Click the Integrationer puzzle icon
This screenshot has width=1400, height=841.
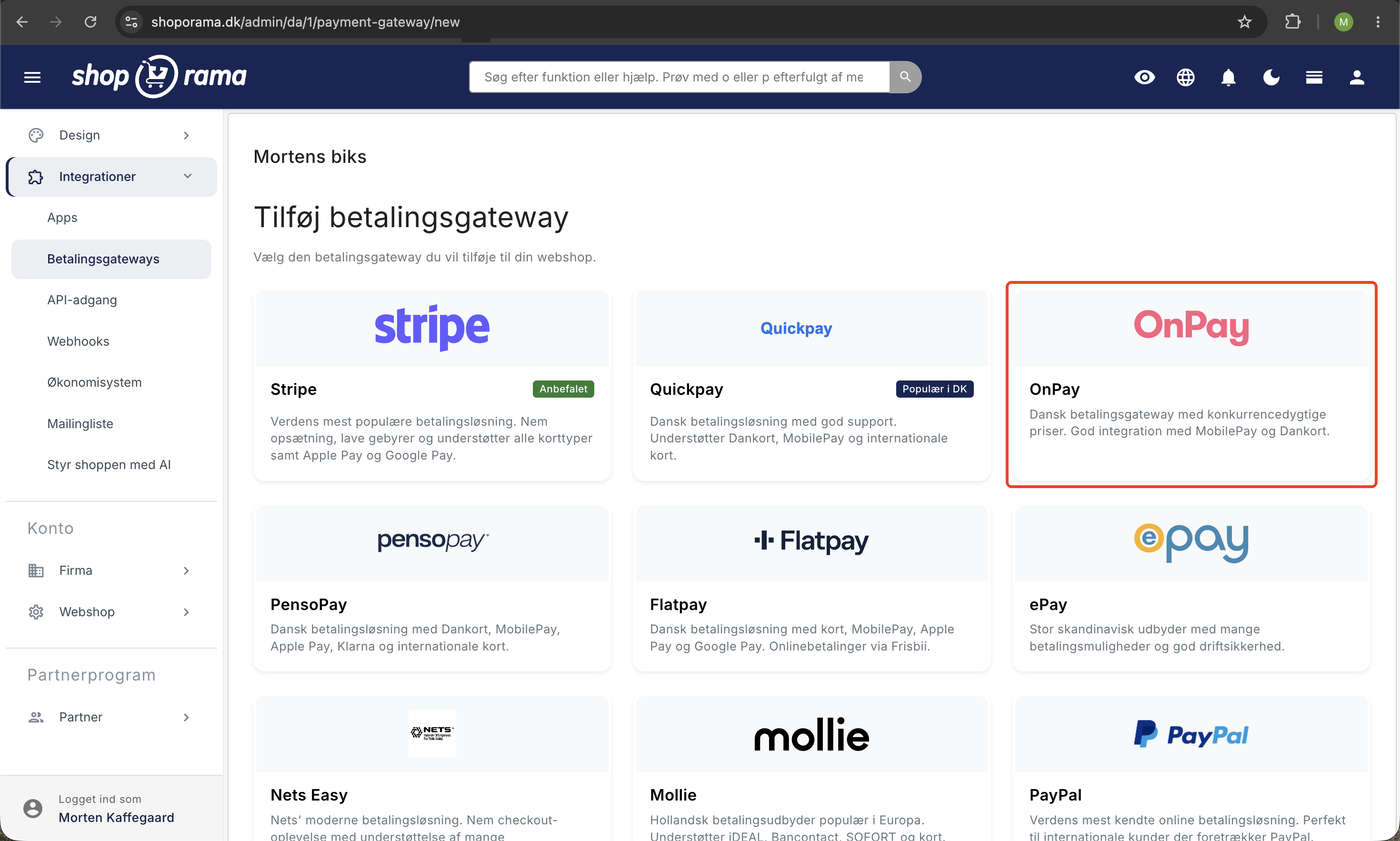pos(36,177)
